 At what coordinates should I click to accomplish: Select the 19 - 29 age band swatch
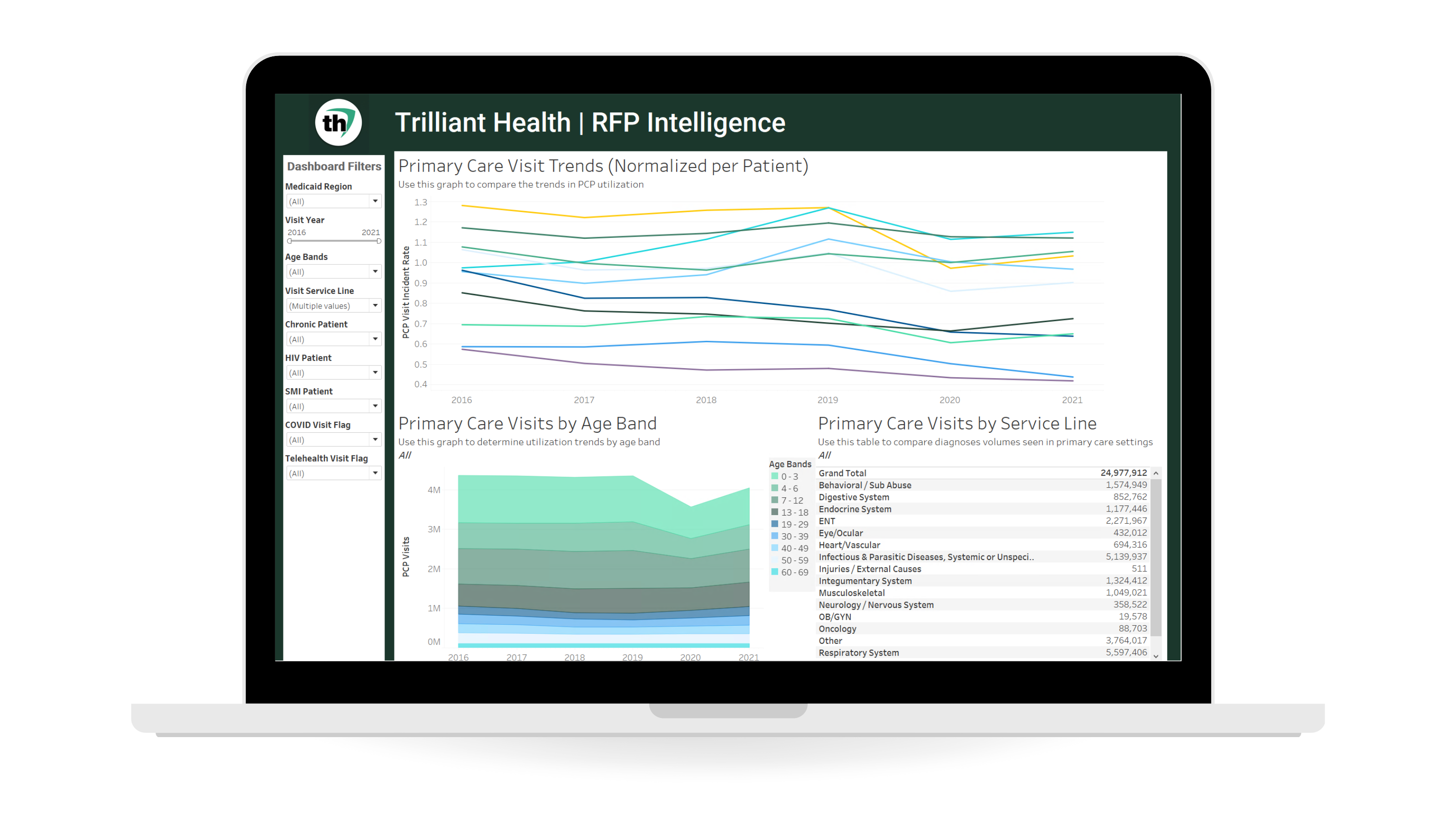coord(775,524)
